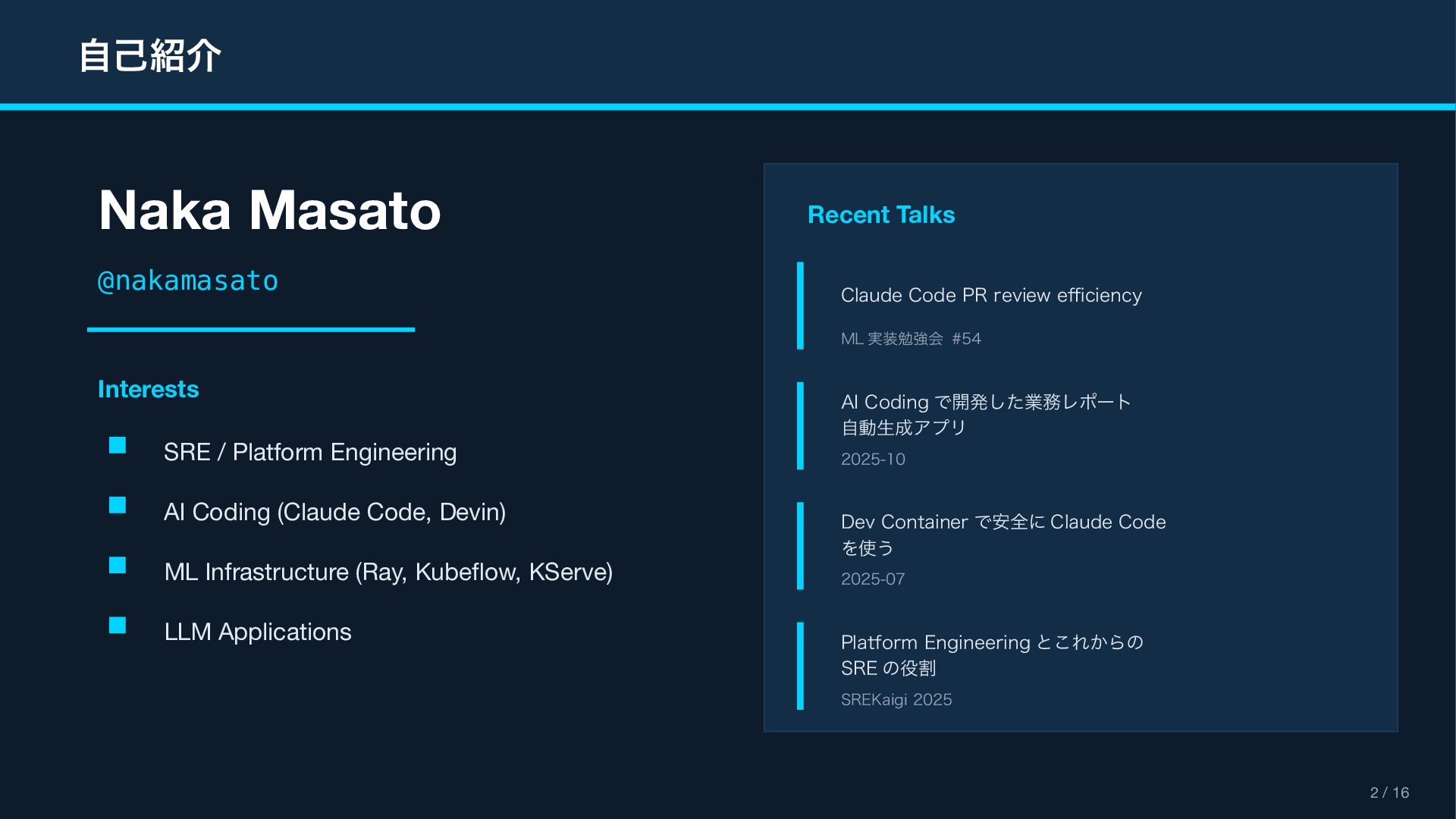
Task: Click the bullet icon beside ML Infrastructure
Action: (118, 565)
